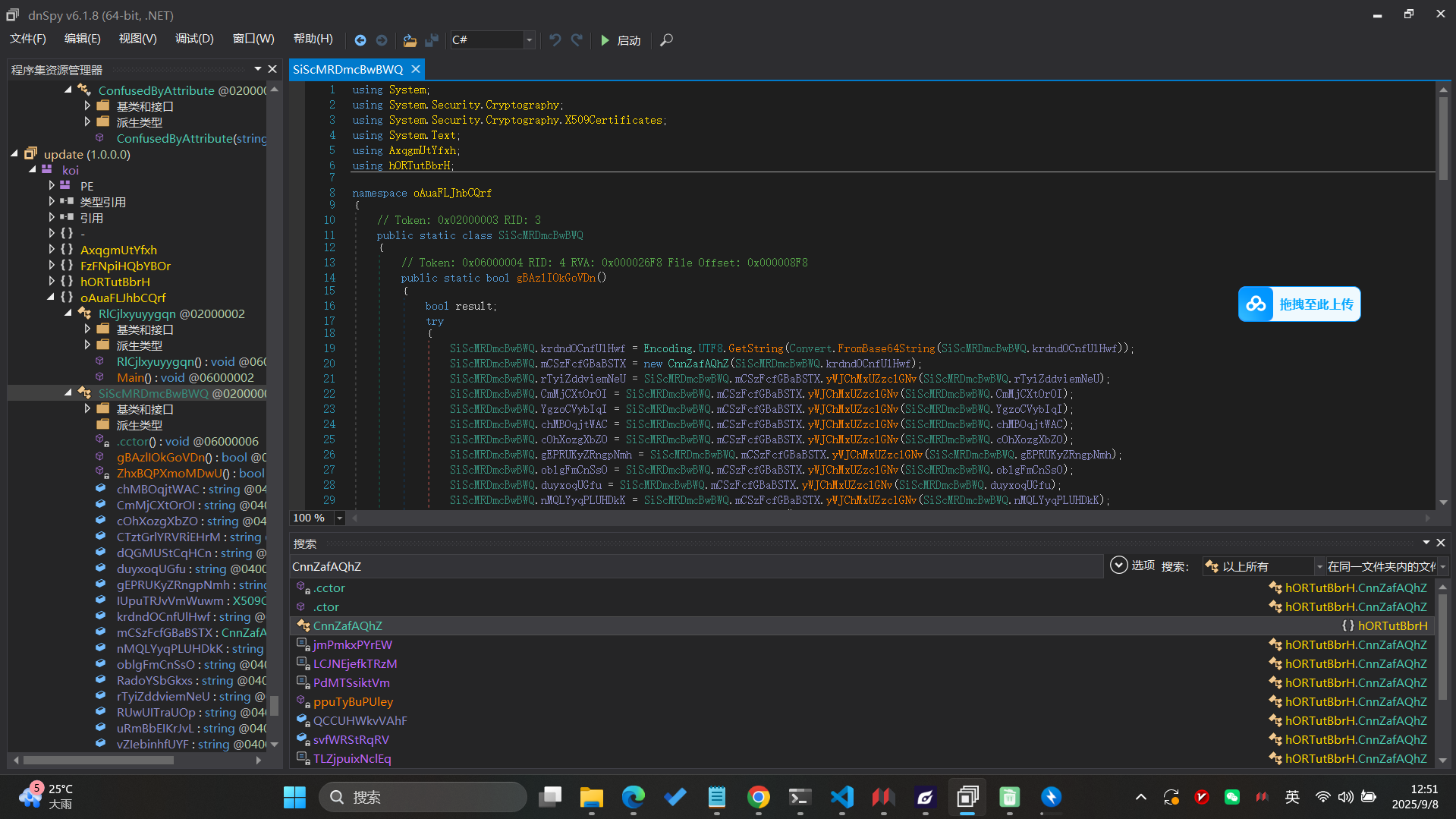Click the save all toolbar icon
This screenshot has height=819, width=1456.
point(432,40)
